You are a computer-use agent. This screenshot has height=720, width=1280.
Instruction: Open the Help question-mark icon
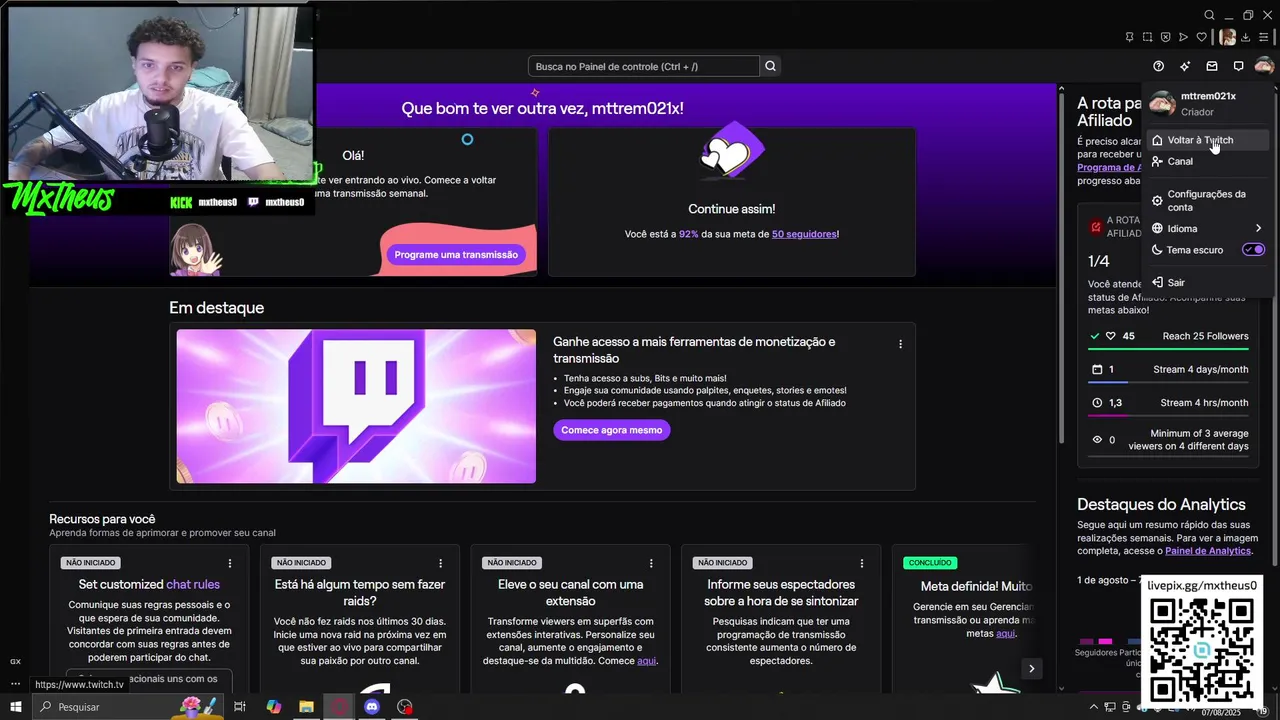(x=1158, y=66)
